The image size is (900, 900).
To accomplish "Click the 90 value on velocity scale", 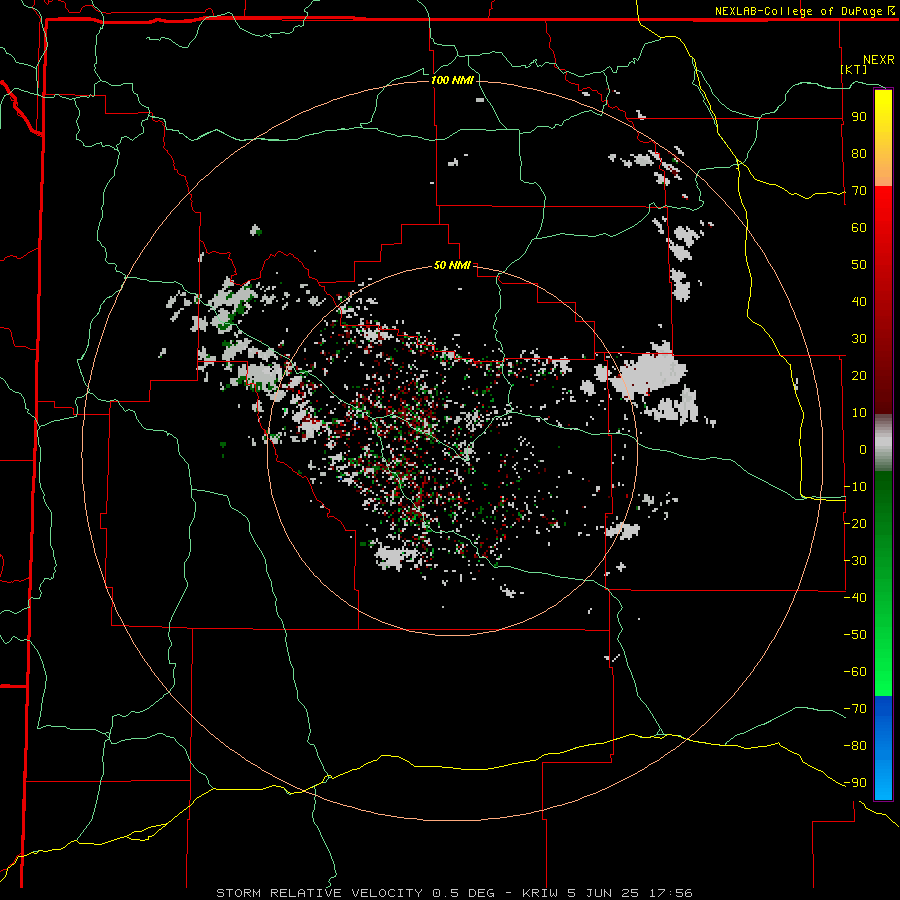I will pyautogui.click(x=859, y=117).
